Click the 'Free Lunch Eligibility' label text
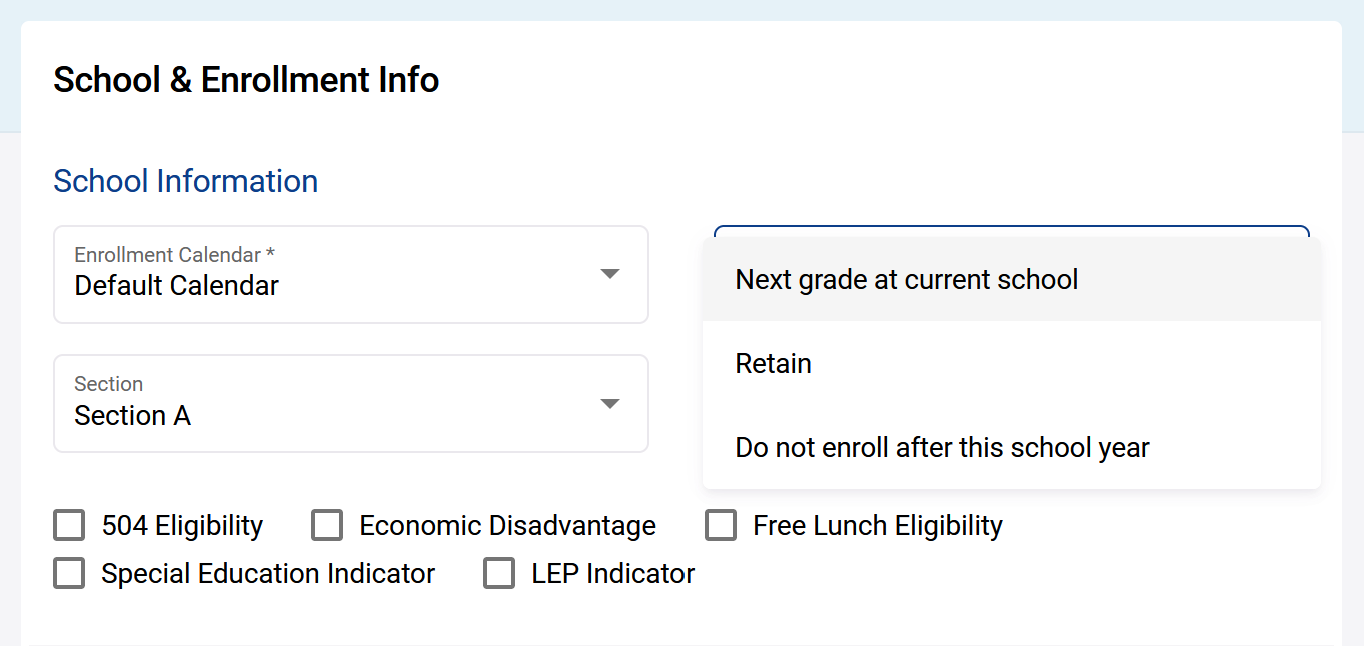 pos(877,526)
